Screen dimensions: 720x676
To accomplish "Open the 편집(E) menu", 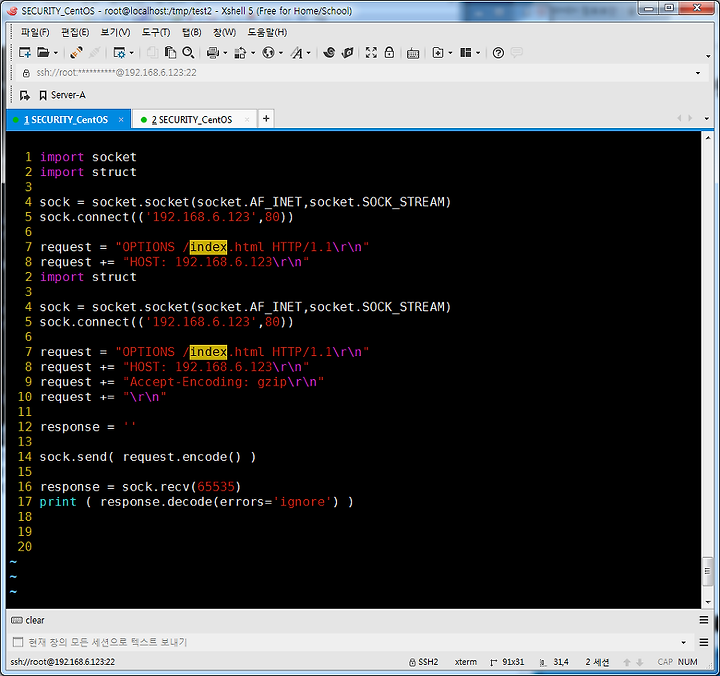I will point(75,32).
